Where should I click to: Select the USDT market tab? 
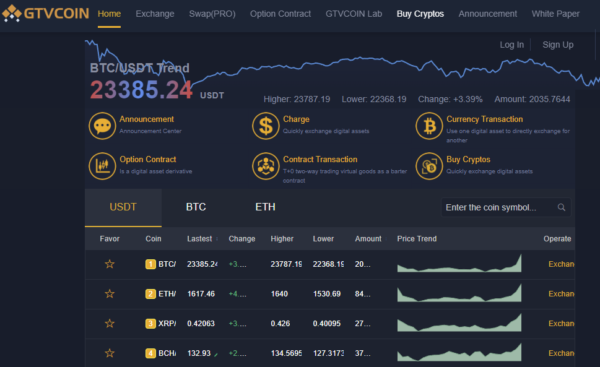pyautogui.click(x=123, y=207)
